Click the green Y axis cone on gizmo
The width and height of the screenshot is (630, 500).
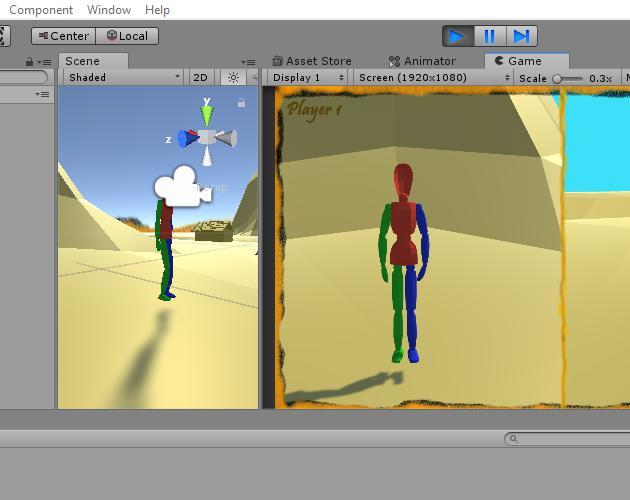point(206,114)
